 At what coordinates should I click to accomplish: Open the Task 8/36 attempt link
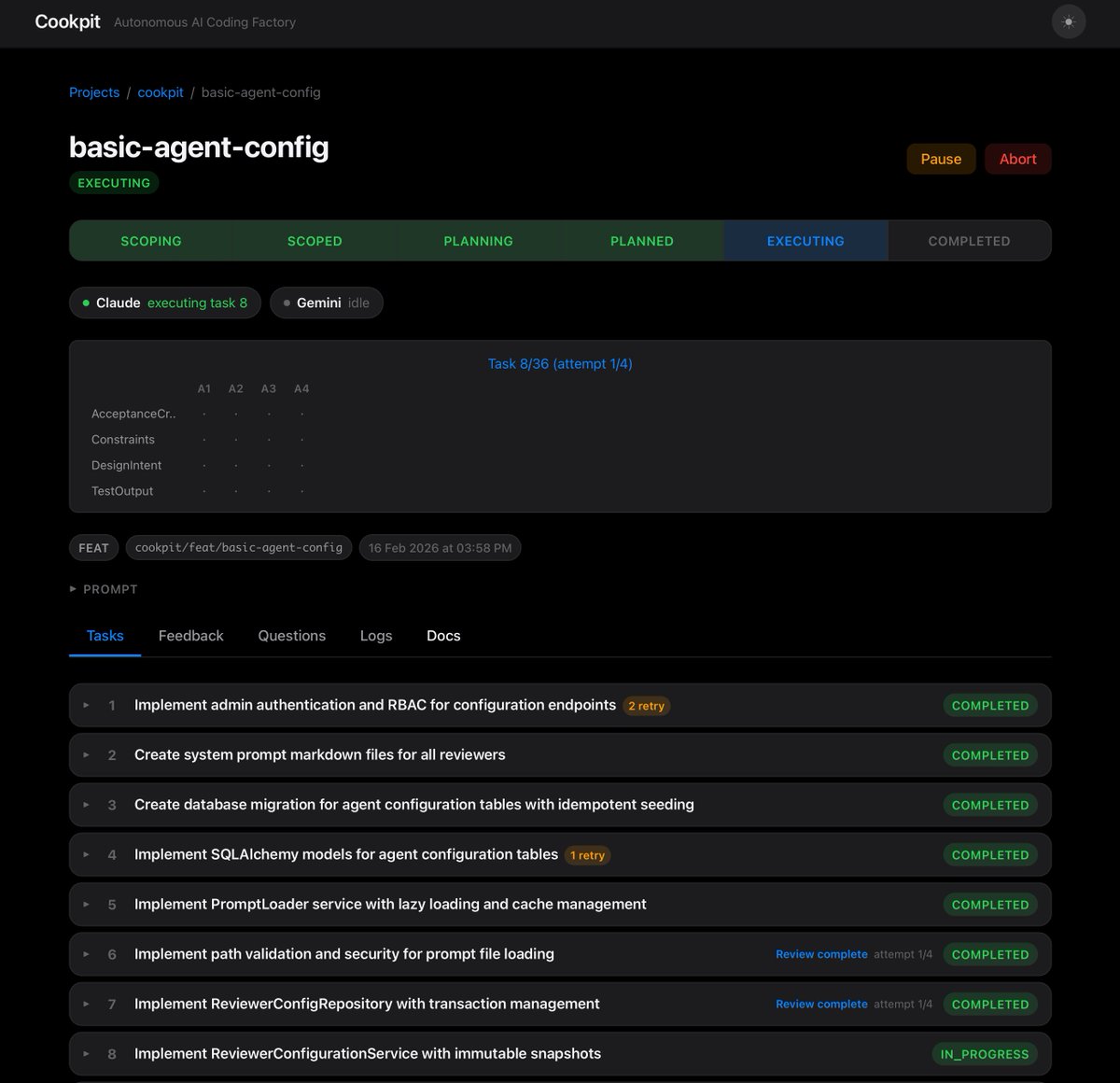pos(560,363)
